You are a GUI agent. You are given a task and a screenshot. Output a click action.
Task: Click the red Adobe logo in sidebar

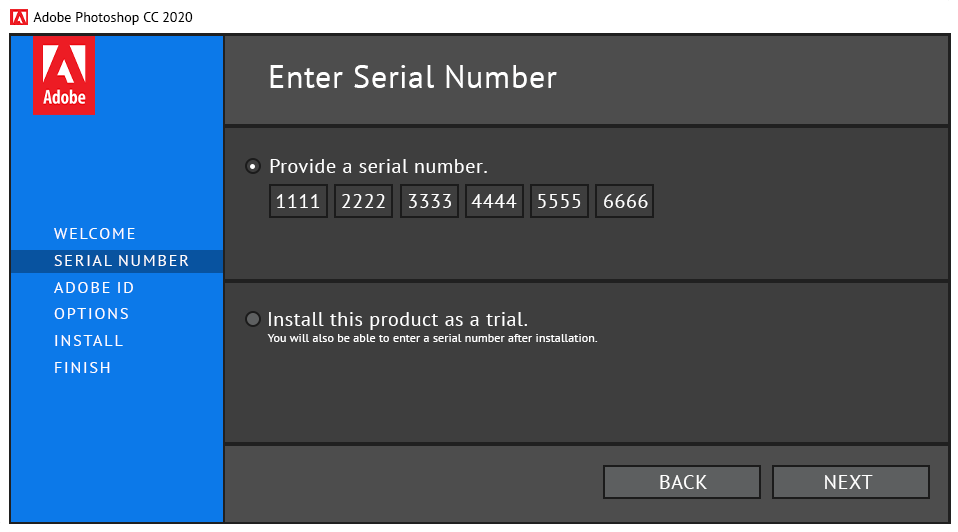point(64,75)
